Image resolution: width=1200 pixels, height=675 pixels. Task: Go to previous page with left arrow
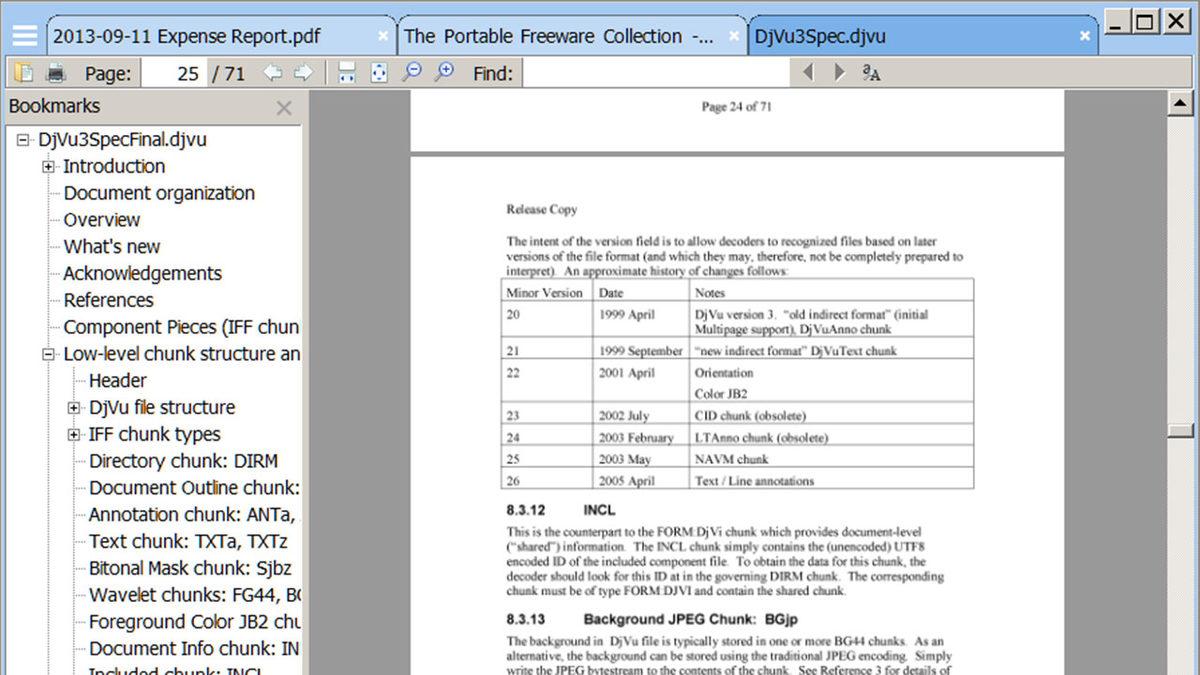tap(271, 72)
